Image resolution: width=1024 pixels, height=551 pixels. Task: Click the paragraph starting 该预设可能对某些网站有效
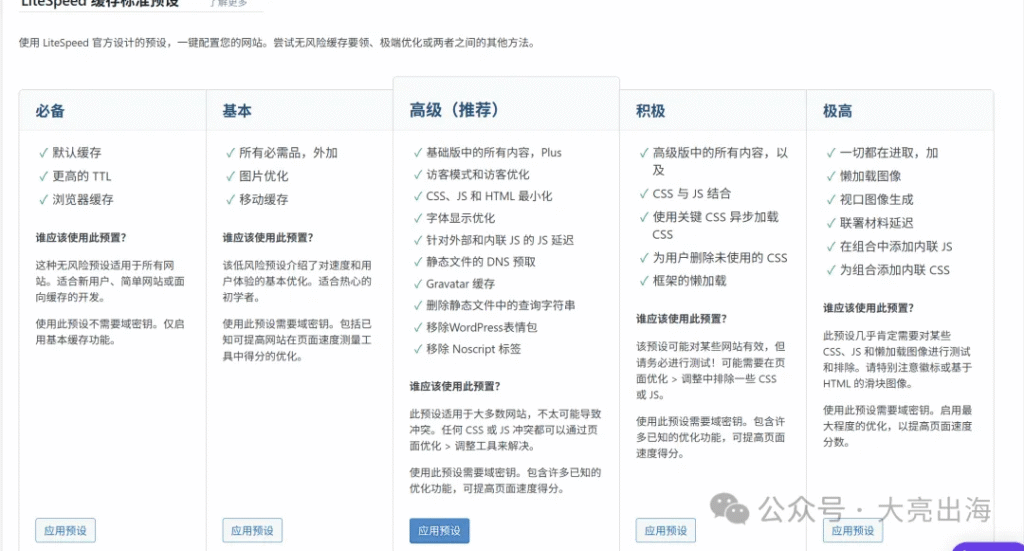(711, 371)
